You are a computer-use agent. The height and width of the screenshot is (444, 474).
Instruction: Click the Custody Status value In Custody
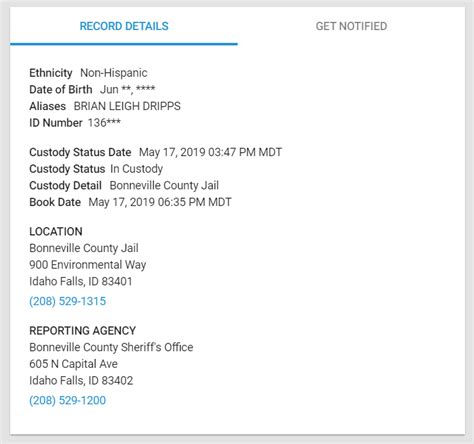tap(137, 169)
